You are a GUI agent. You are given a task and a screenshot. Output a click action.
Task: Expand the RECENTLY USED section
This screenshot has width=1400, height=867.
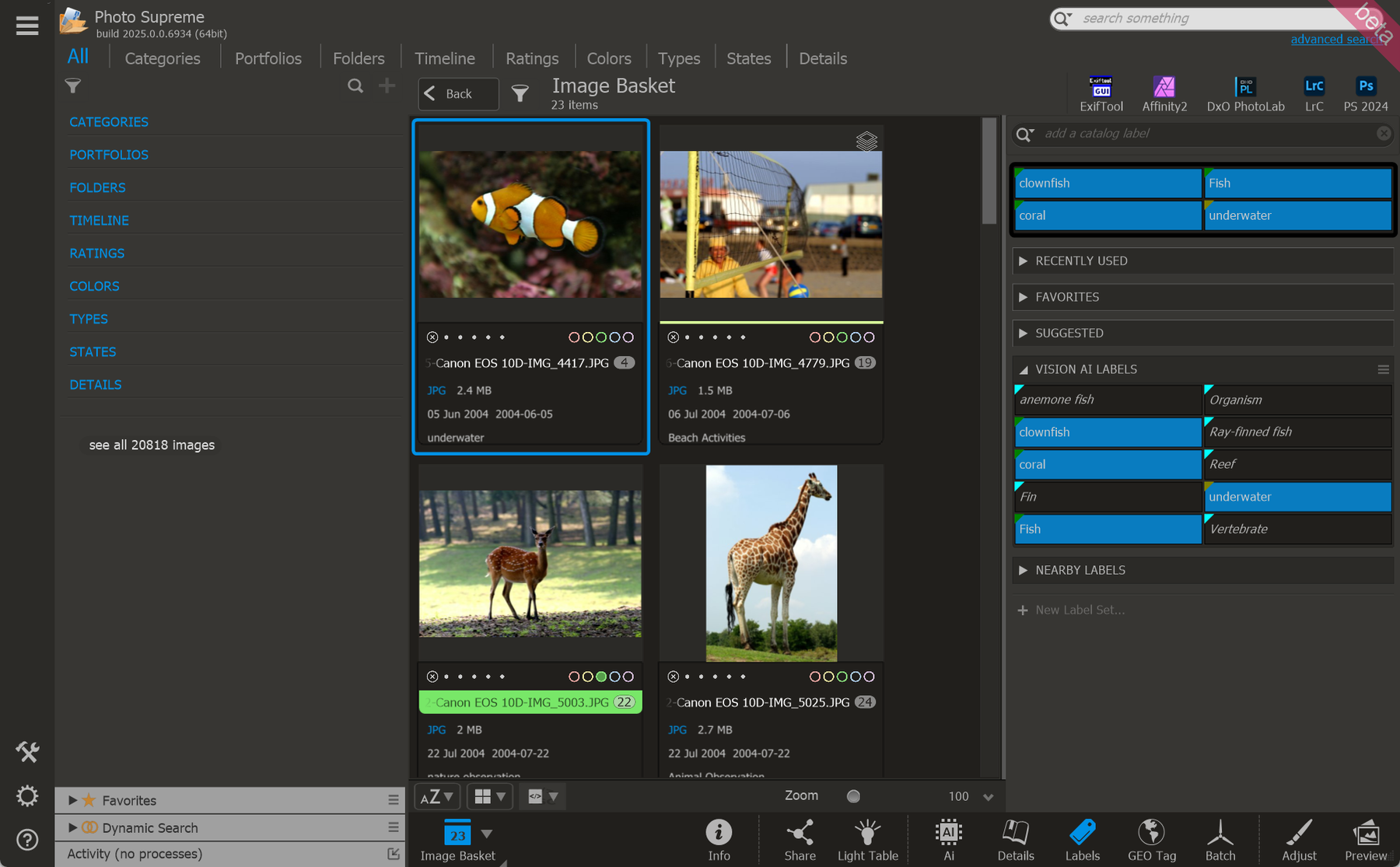tap(1202, 261)
